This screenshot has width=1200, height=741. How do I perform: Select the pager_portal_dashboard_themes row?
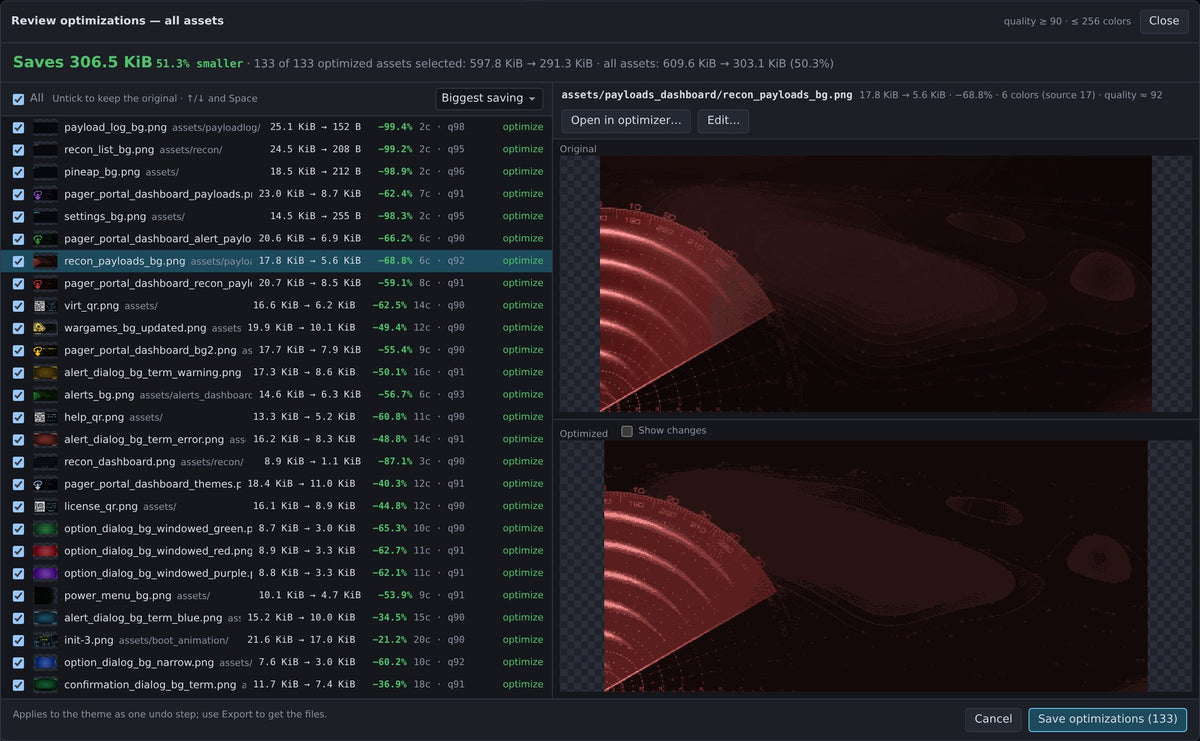[276, 484]
